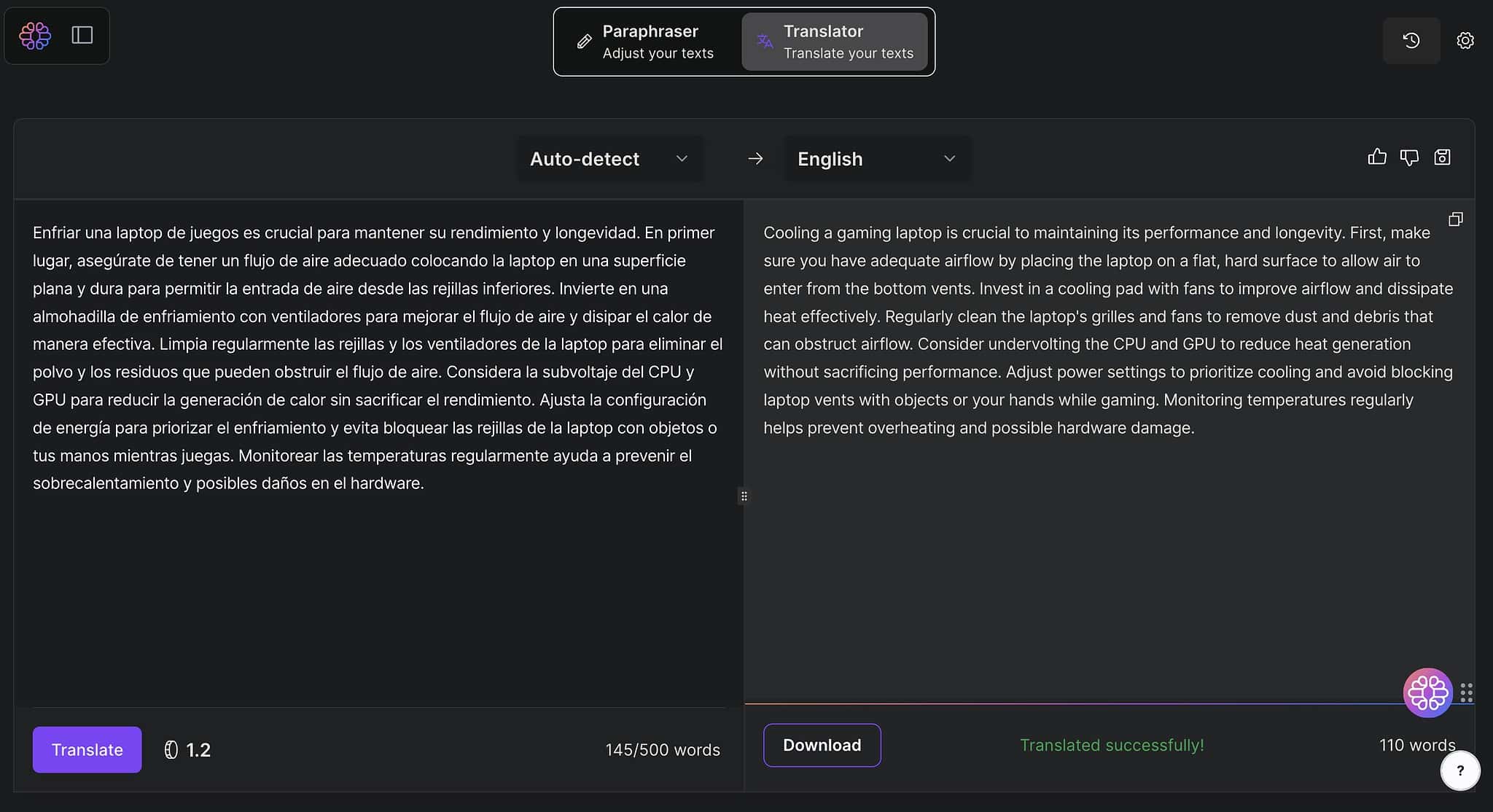Screen dimensions: 1493x812
Task: Click the credits coin icon near 1.2
Action: (x=171, y=750)
